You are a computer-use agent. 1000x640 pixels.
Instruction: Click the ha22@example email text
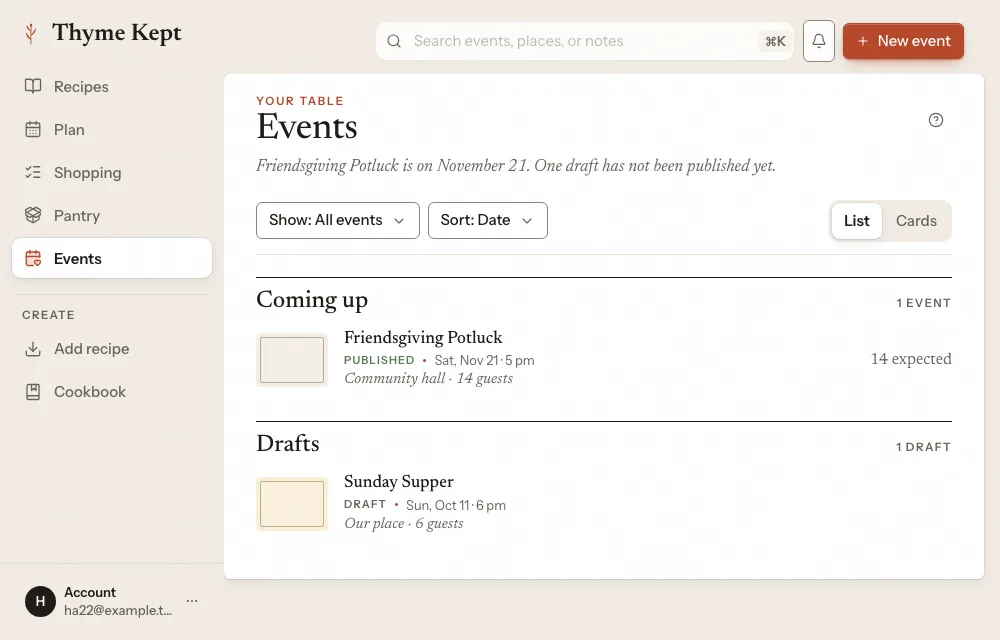tap(118, 611)
